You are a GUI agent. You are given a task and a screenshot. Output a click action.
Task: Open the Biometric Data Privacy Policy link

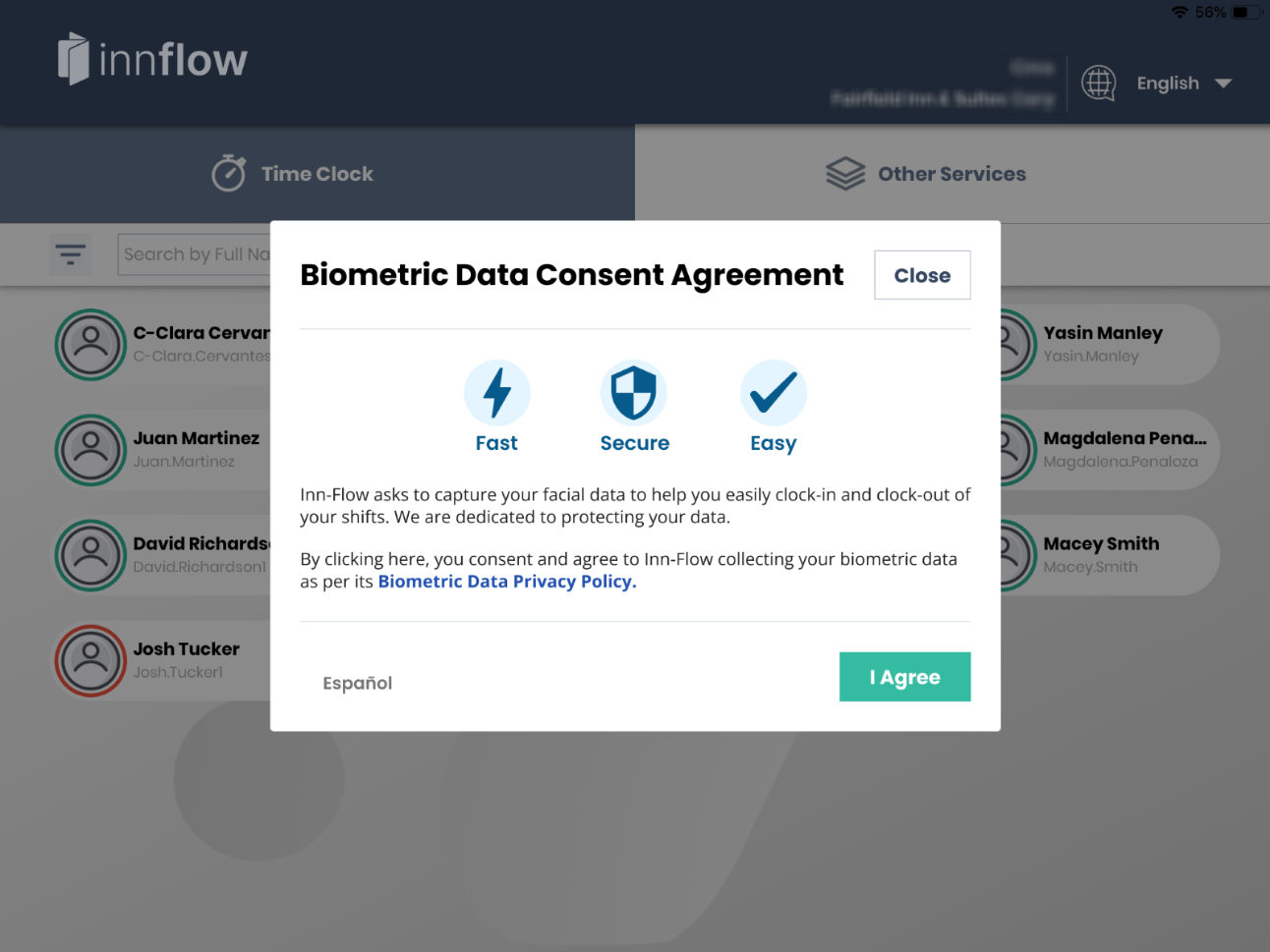point(507,582)
